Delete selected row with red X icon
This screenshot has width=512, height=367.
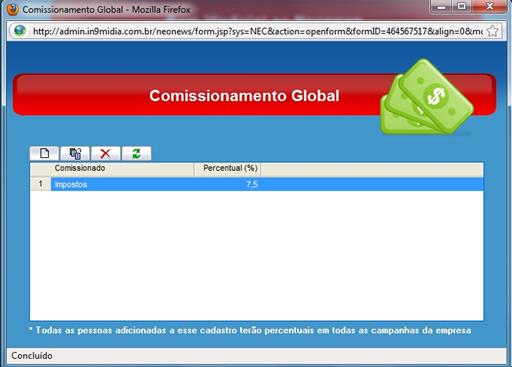point(106,153)
